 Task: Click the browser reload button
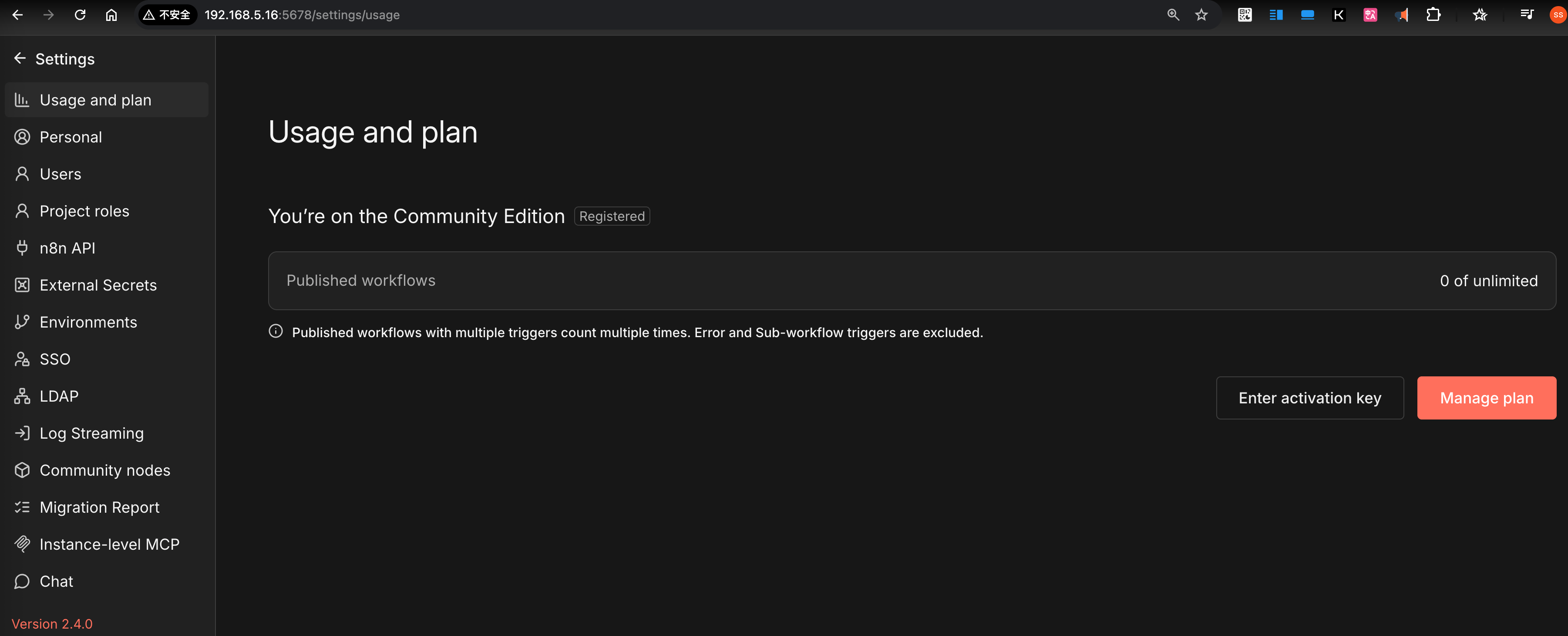click(x=80, y=15)
